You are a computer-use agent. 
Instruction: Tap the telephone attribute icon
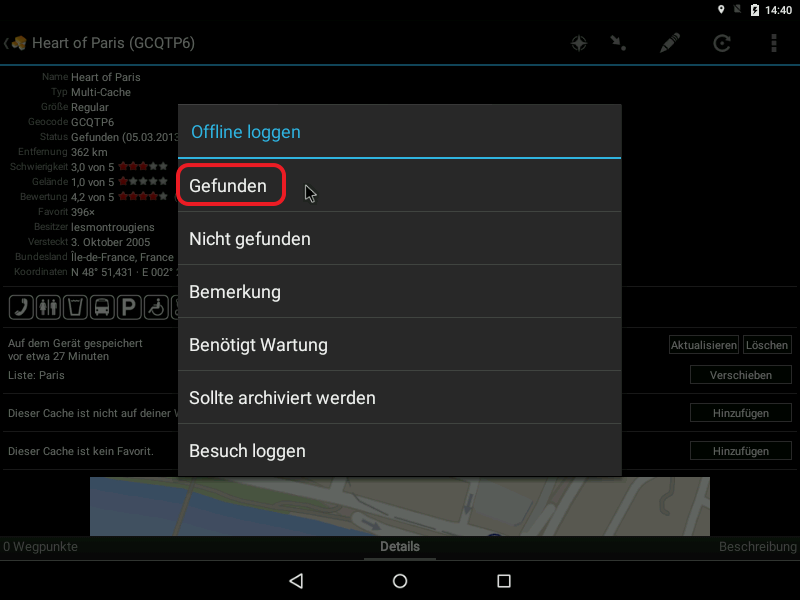click(21, 307)
